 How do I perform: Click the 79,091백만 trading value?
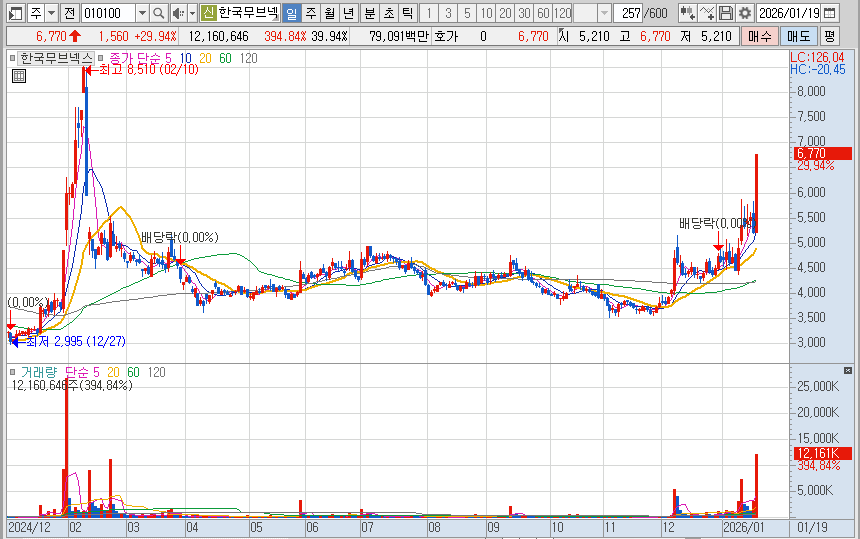click(x=399, y=36)
